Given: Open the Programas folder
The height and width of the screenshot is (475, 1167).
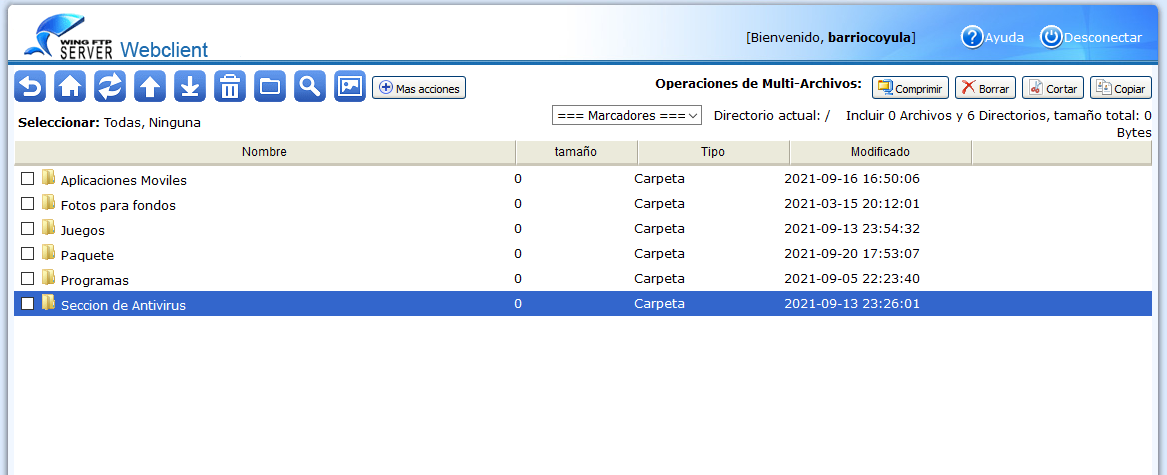Looking at the screenshot, I should tap(94, 280).
